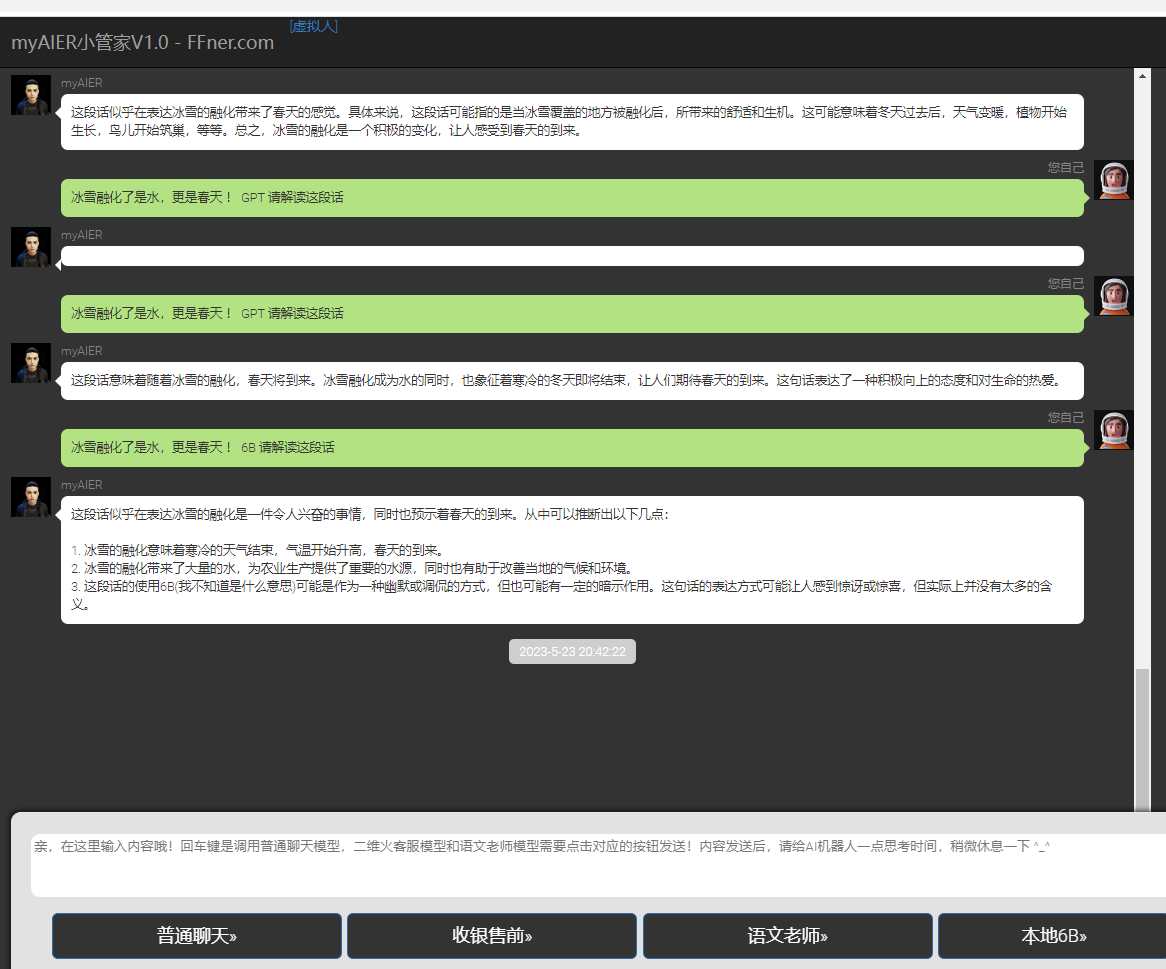1166x969 pixels.
Task: Send using the 普通聊天 button
Action: pyautogui.click(x=197, y=936)
